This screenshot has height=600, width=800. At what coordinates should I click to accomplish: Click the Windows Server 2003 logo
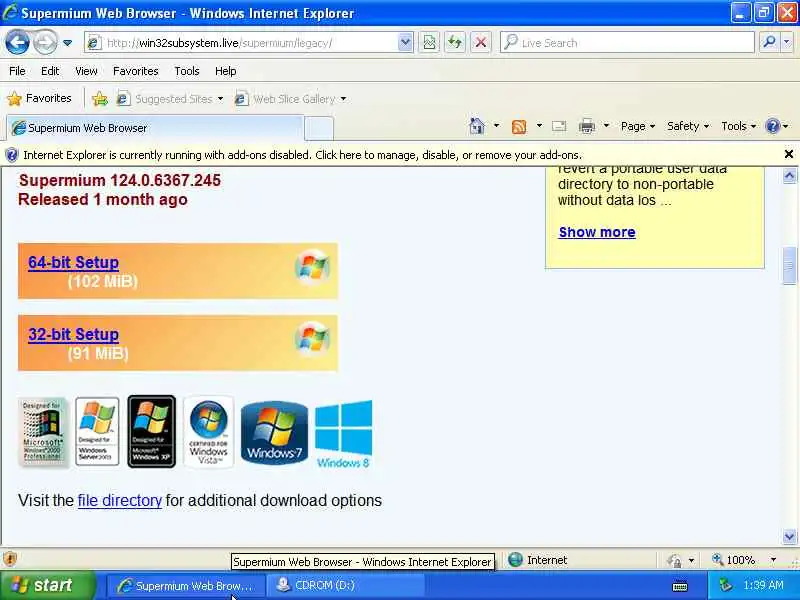(x=97, y=432)
